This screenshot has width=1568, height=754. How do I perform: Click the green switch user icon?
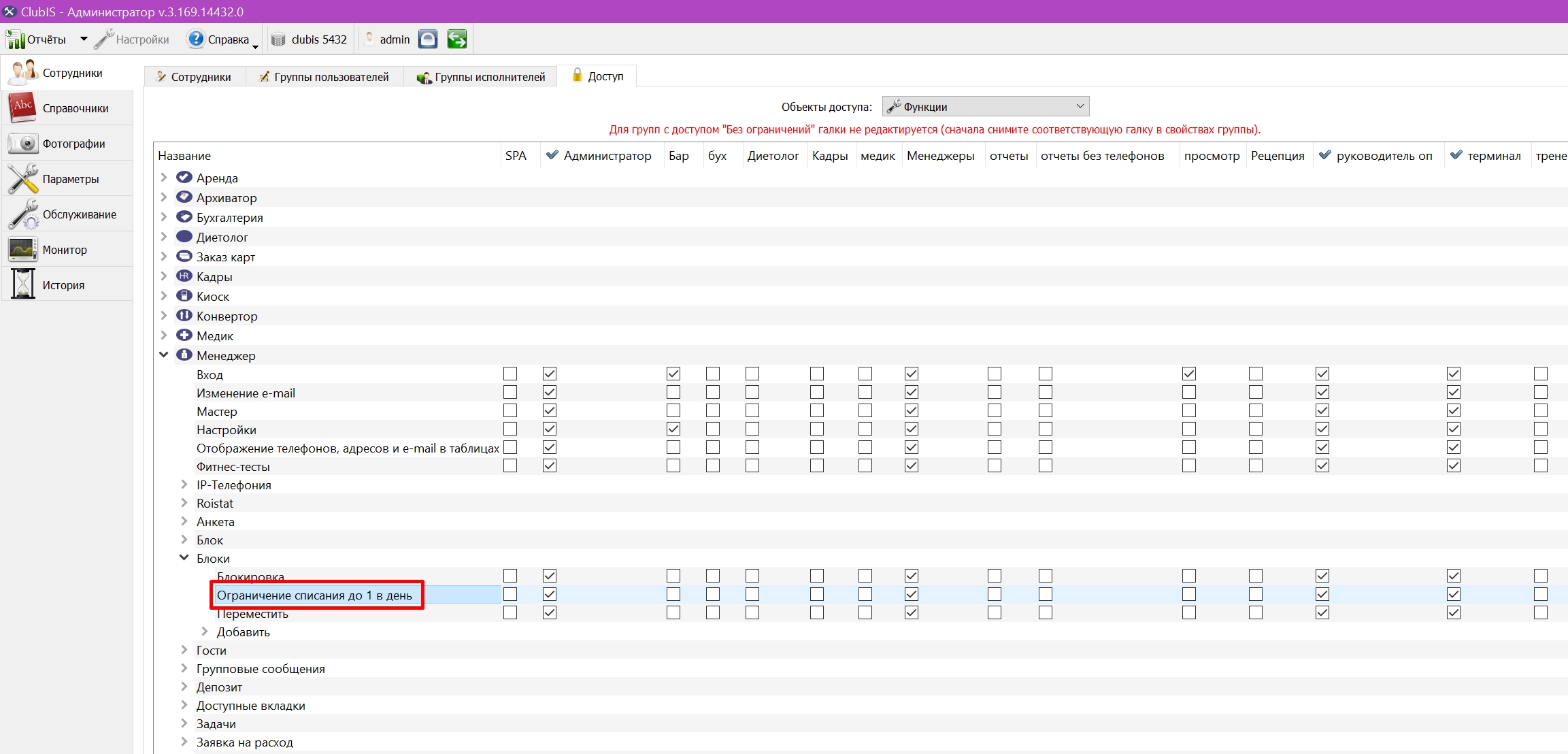click(x=457, y=39)
